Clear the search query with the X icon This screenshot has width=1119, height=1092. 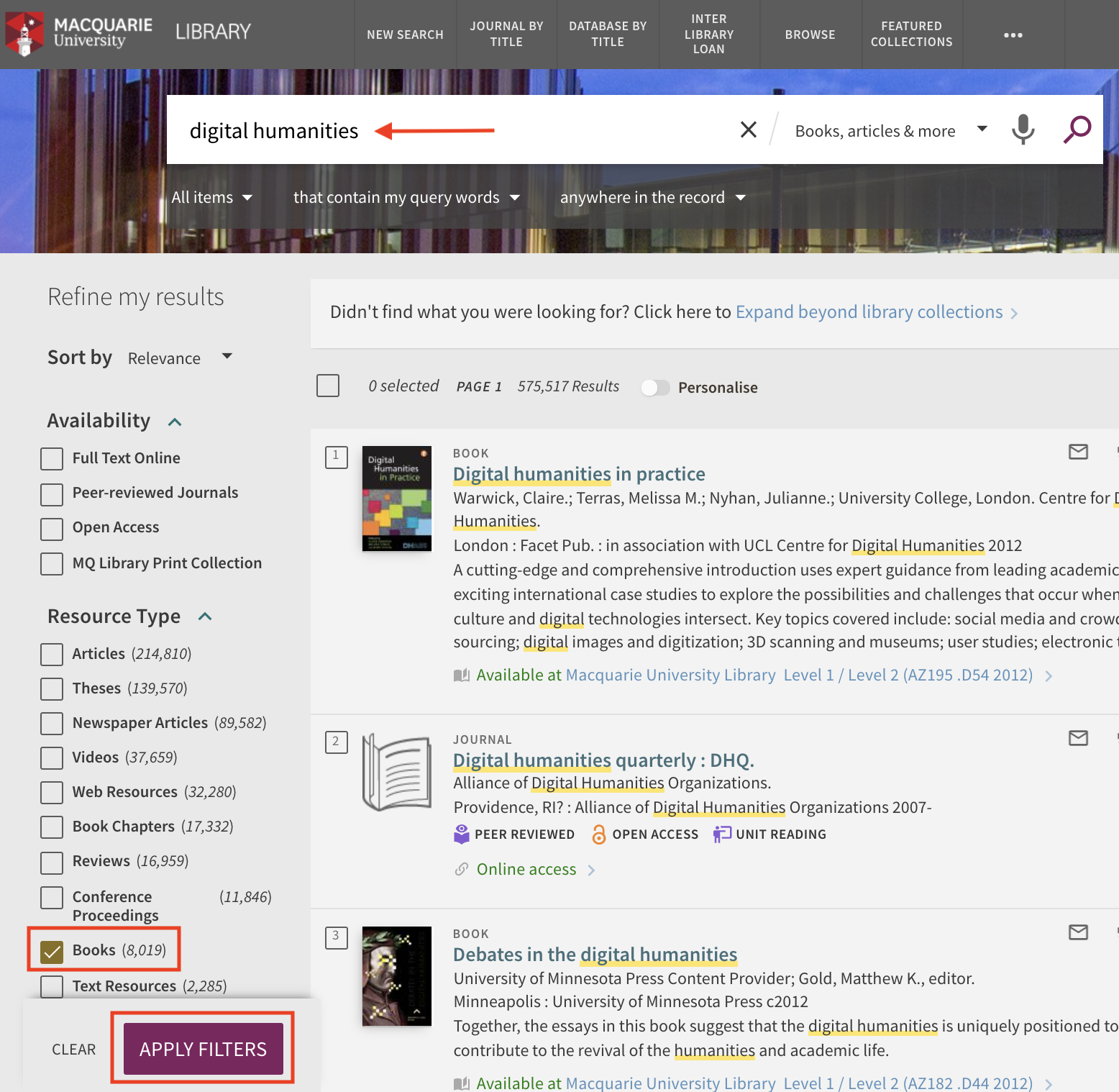[748, 129]
